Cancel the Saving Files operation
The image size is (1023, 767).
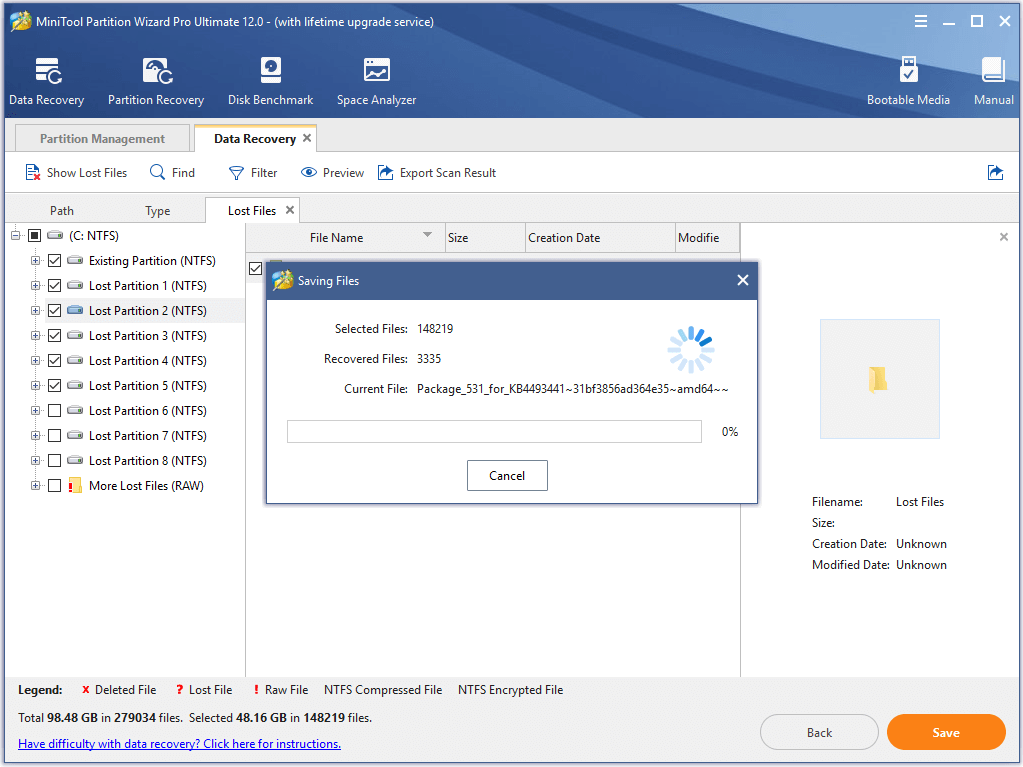pos(507,476)
